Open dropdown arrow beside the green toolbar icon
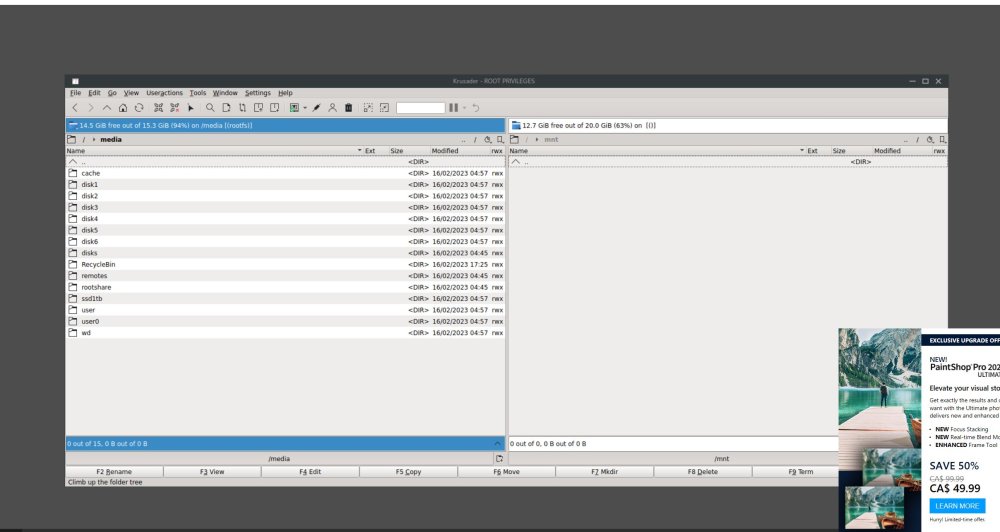Viewport: 1000px width, 532px height. tap(305, 108)
